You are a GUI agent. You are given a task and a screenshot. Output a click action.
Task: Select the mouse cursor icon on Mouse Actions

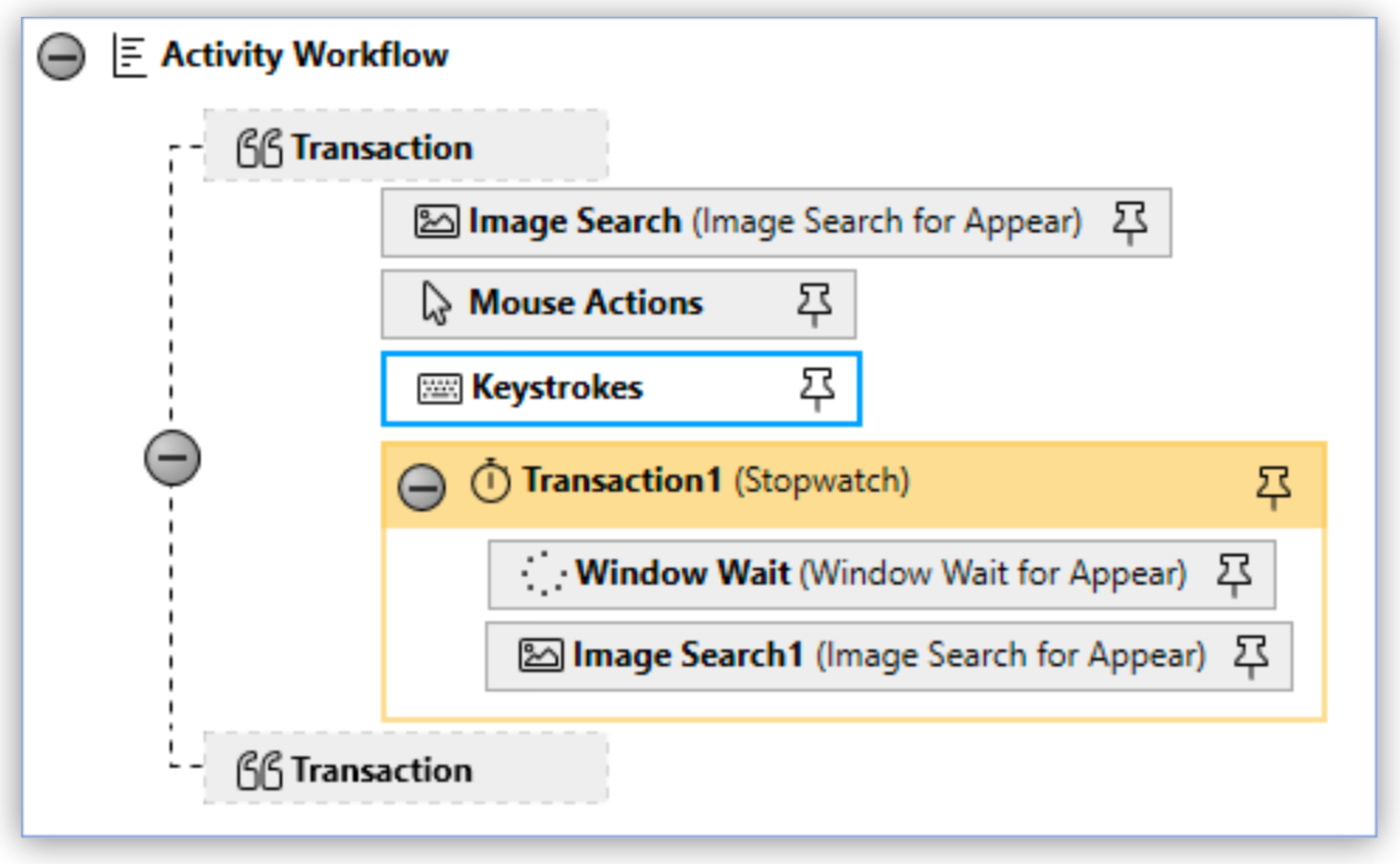tap(437, 302)
